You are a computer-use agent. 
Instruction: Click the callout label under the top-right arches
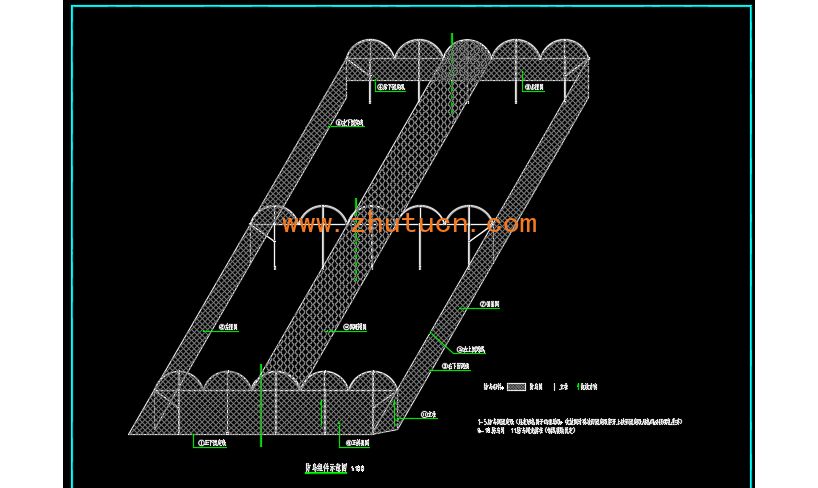(x=534, y=87)
